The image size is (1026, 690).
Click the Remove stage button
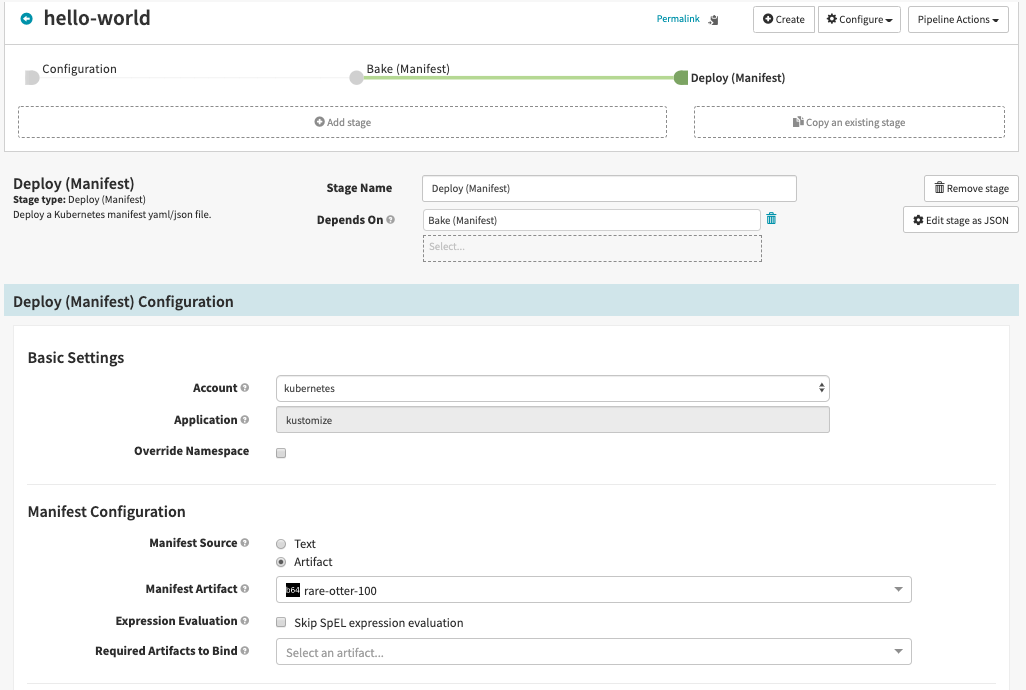tap(971, 188)
